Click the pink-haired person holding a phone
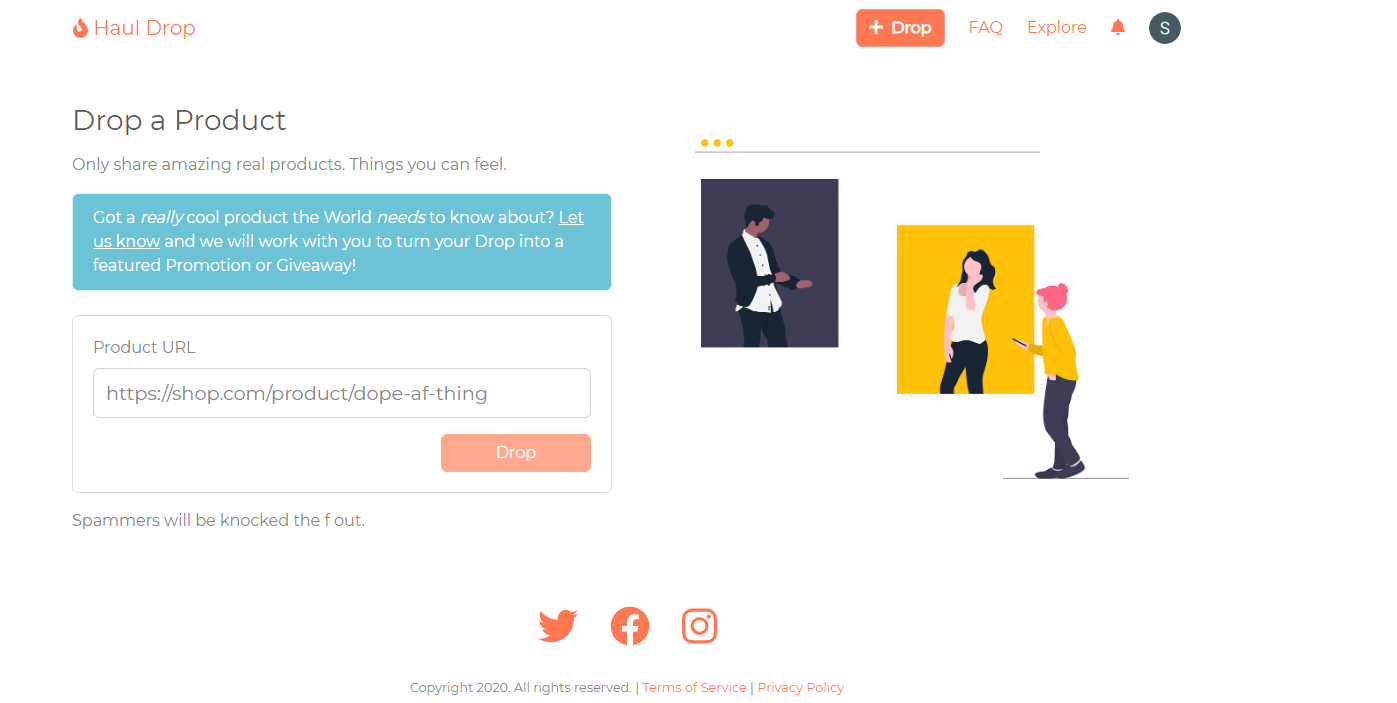 coord(1056,380)
